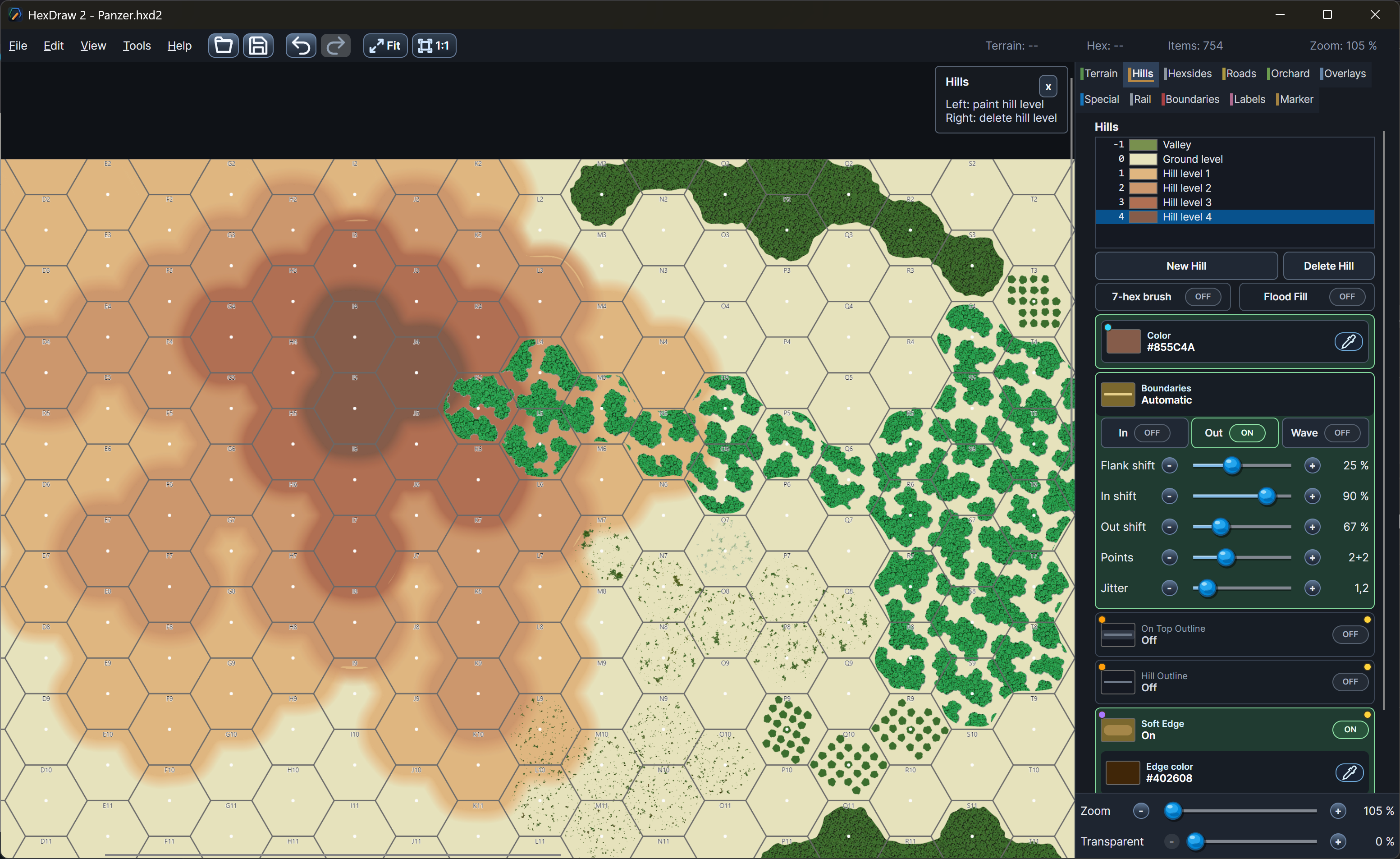Open the Tools menu
This screenshot has height=859, width=1400.
[137, 46]
